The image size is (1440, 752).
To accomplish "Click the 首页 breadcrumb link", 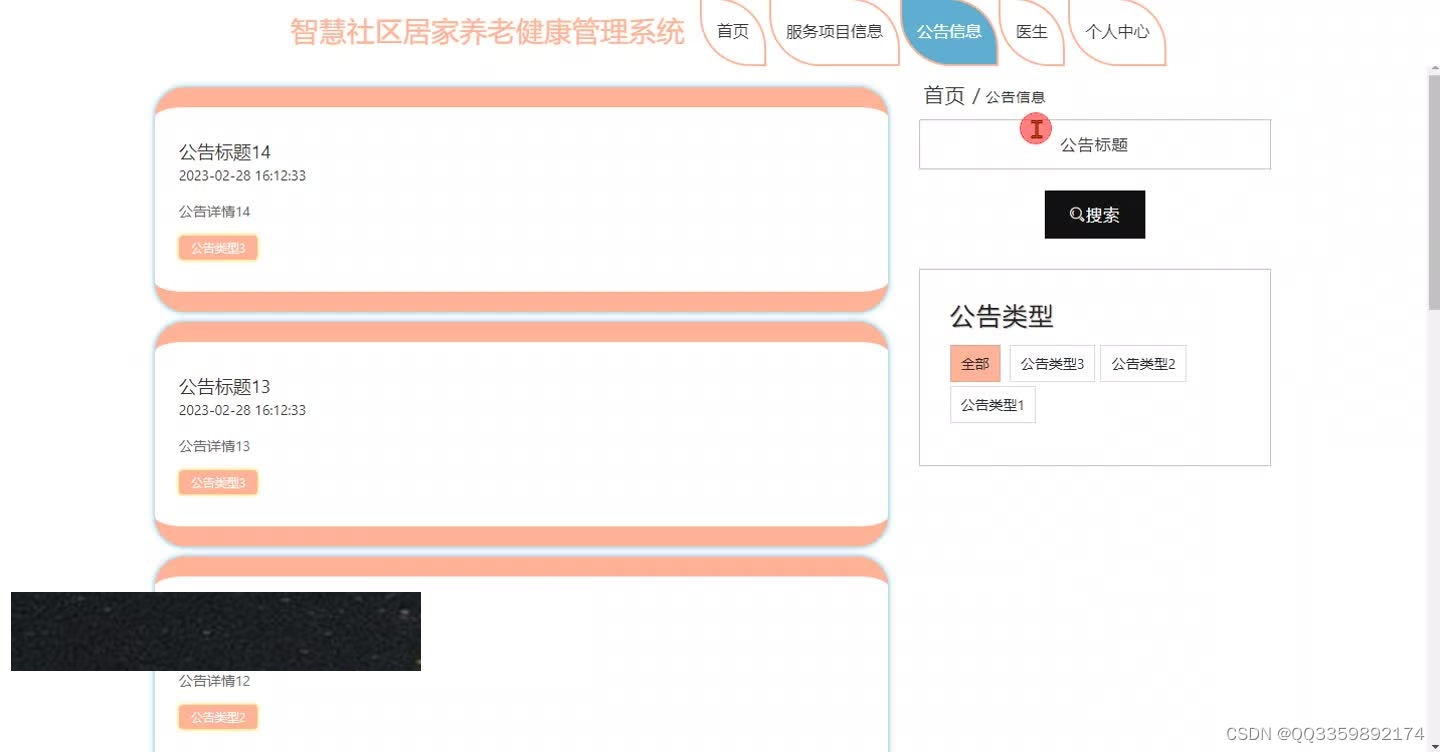I will click(x=944, y=96).
